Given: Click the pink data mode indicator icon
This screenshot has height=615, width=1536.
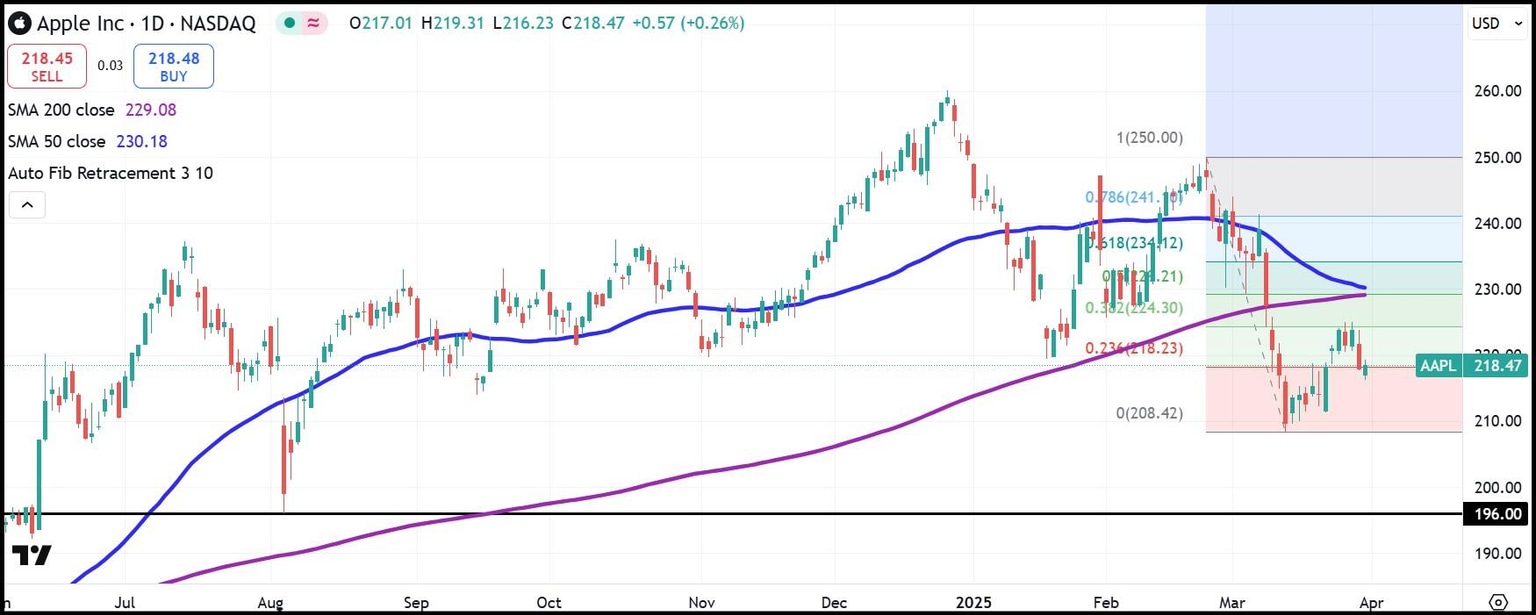Looking at the screenshot, I should coord(314,23).
